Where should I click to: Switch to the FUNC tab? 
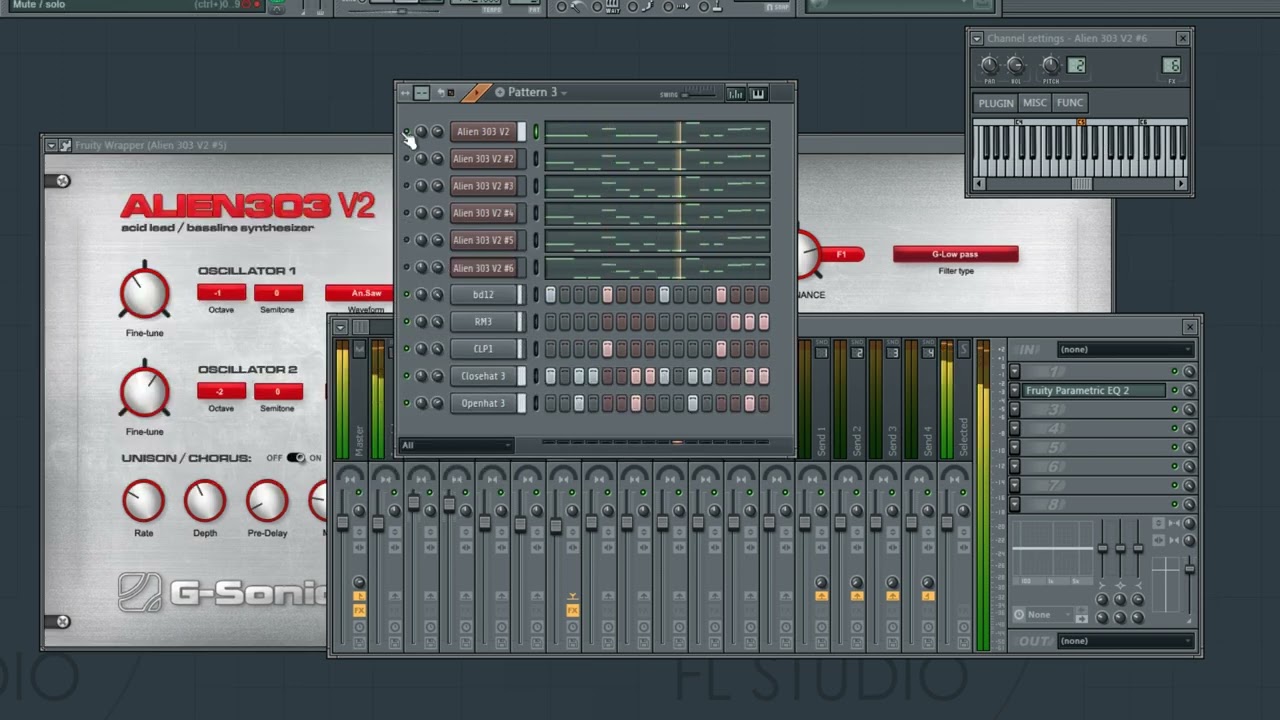[1070, 103]
